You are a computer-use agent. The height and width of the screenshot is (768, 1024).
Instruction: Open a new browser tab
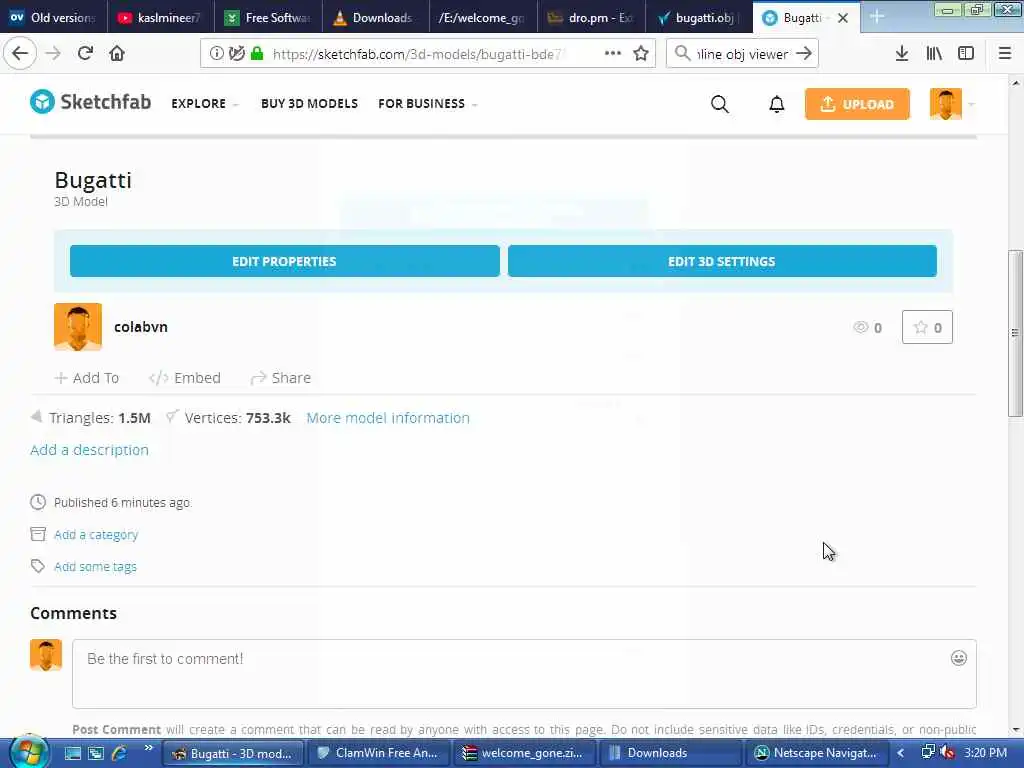[x=876, y=18]
